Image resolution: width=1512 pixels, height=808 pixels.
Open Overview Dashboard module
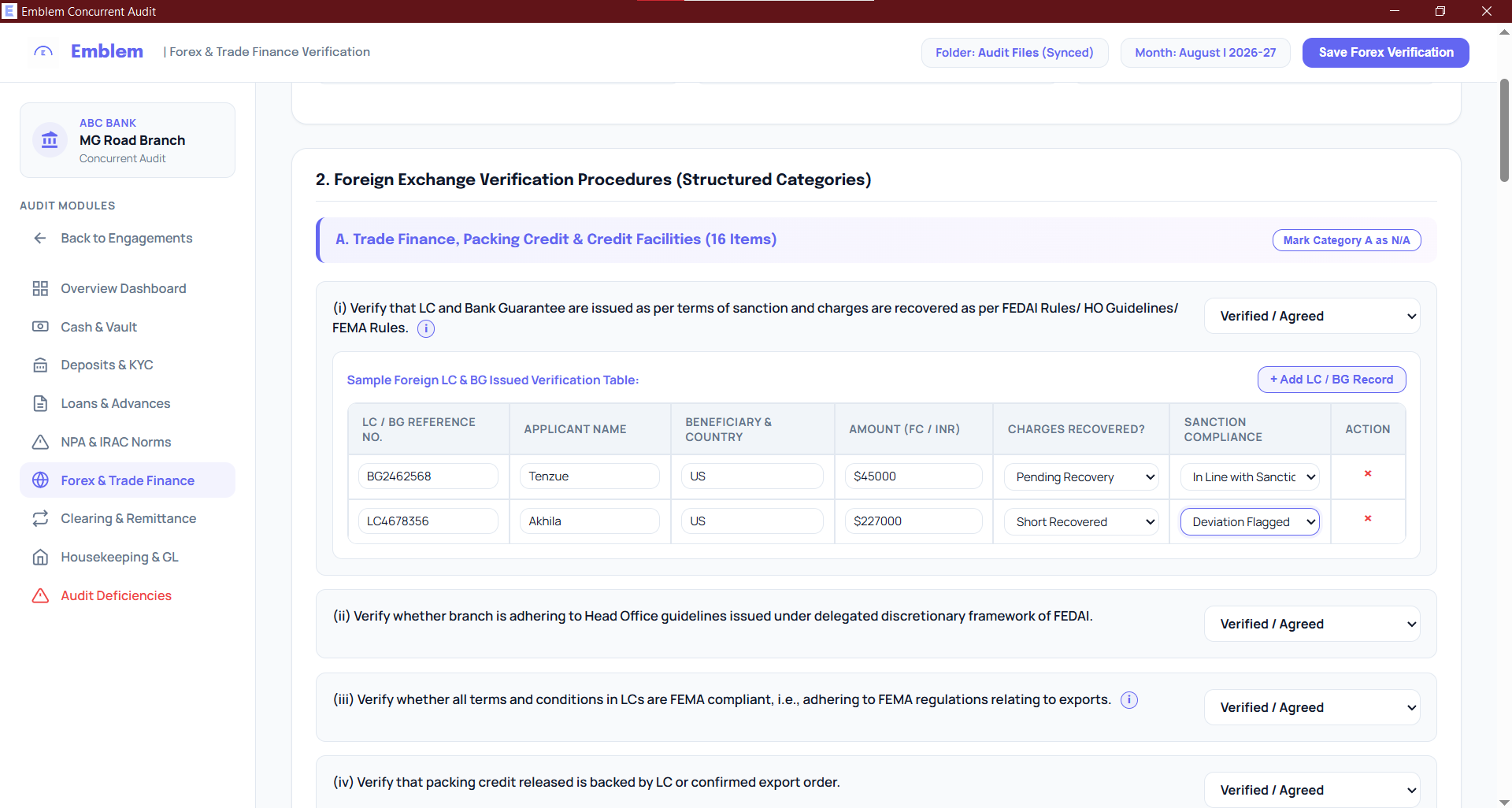(128, 288)
